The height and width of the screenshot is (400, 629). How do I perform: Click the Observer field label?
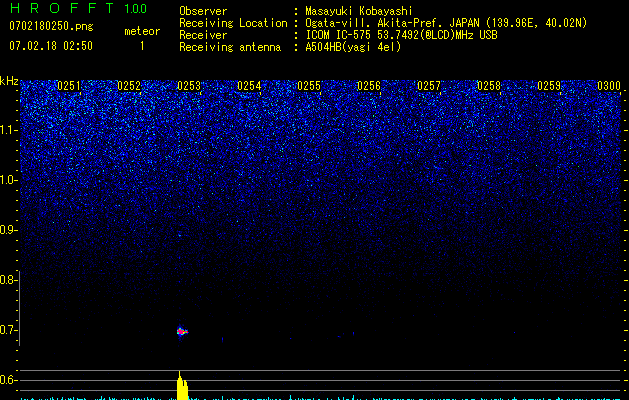tap(203, 11)
